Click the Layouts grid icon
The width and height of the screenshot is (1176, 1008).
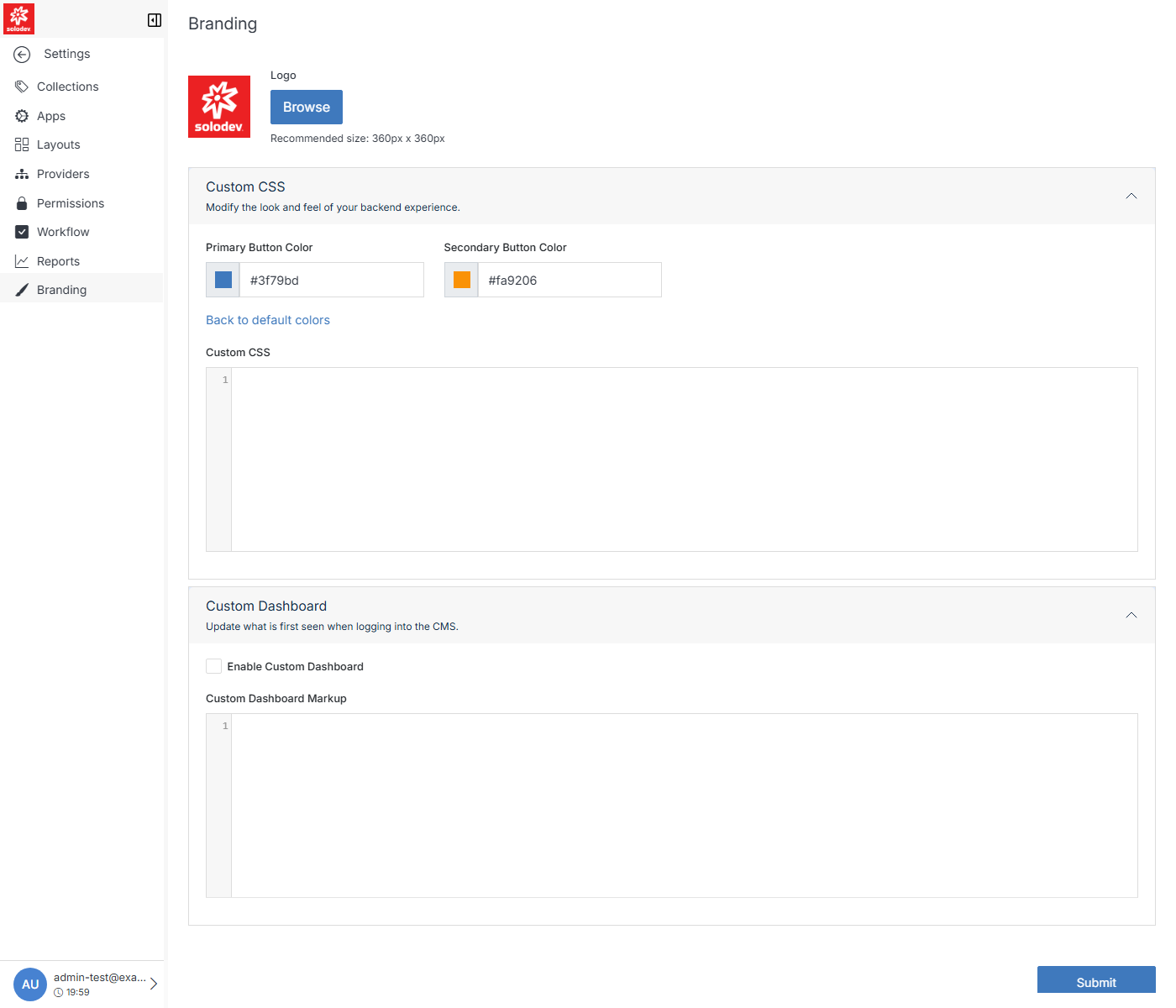[22, 144]
